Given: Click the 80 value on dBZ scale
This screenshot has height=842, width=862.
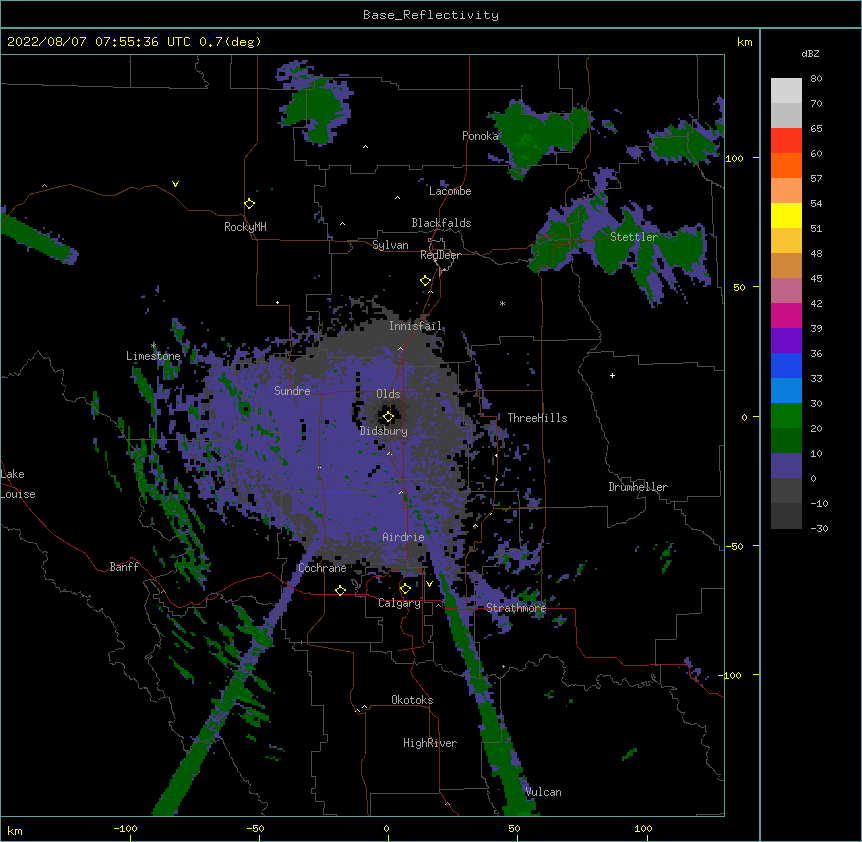Looking at the screenshot, I should click(816, 79).
